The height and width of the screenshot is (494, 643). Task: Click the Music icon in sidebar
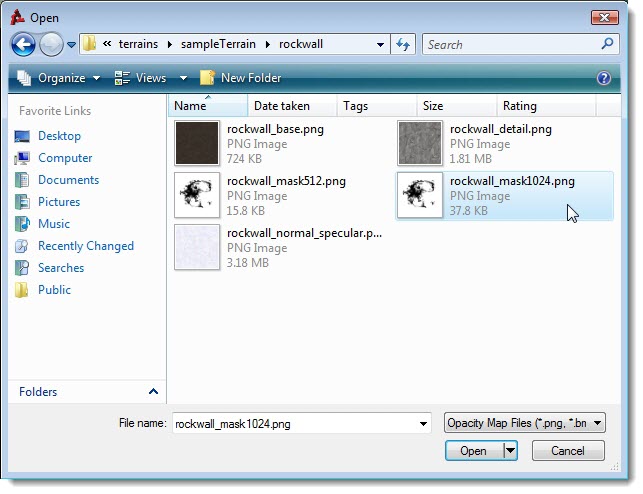pyautogui.click(x=22, y=224)
